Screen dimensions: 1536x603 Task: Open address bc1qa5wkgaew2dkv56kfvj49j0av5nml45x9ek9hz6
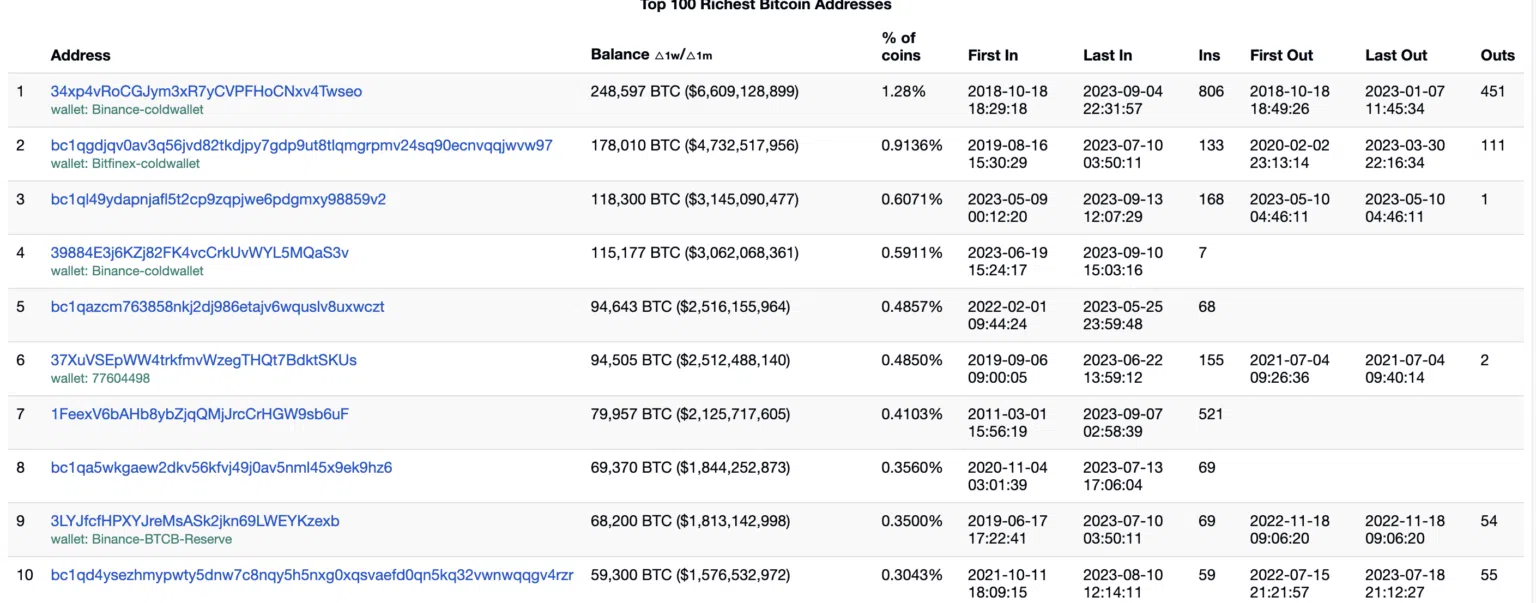pos(221,467)
